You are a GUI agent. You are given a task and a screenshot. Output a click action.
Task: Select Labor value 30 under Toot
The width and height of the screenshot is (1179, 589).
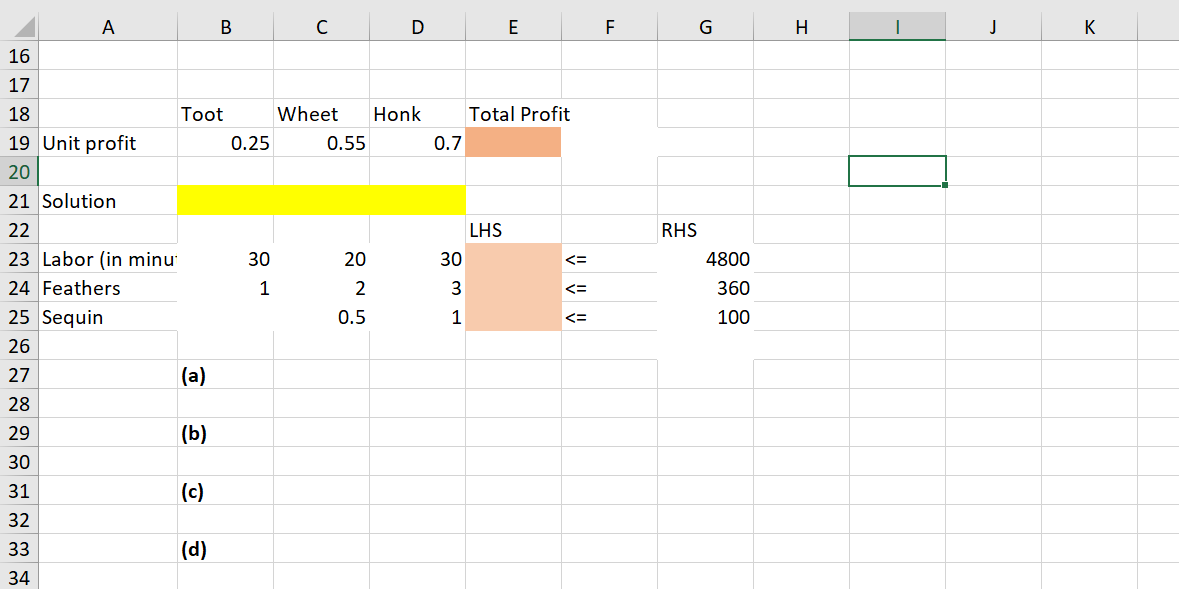[x=226, y=259]
